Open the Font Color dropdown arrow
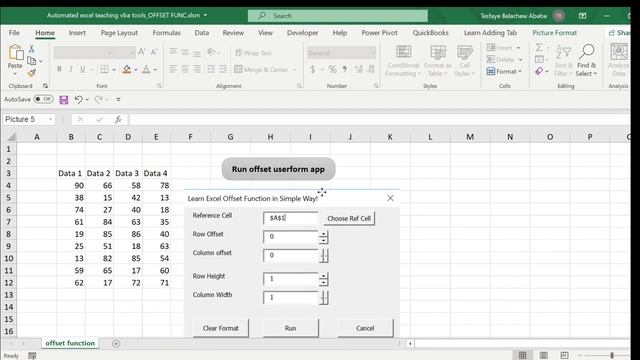This screenshot has width=640, height=360. point(156,70)
